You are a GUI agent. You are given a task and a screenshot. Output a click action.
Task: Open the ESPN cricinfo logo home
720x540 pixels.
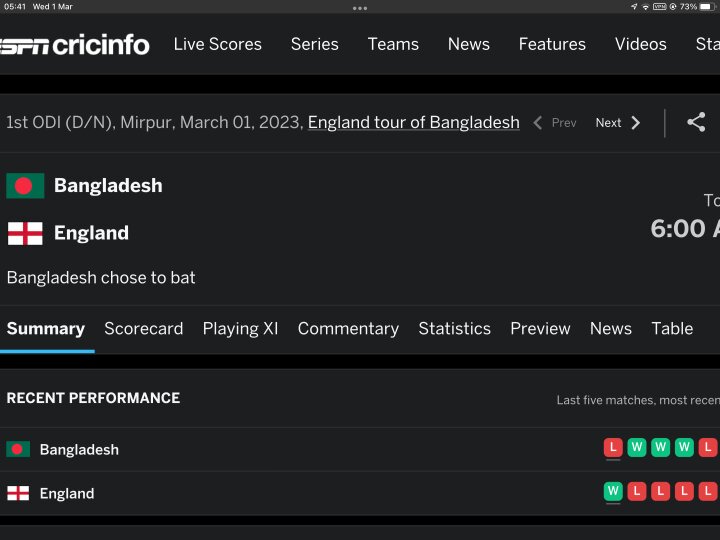[74, 45]
